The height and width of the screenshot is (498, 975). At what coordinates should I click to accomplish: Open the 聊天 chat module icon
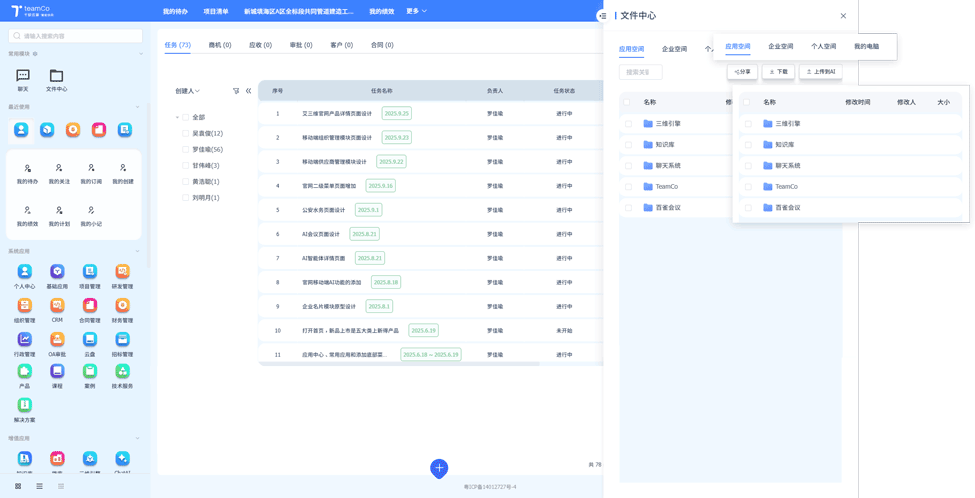[23, 76]
